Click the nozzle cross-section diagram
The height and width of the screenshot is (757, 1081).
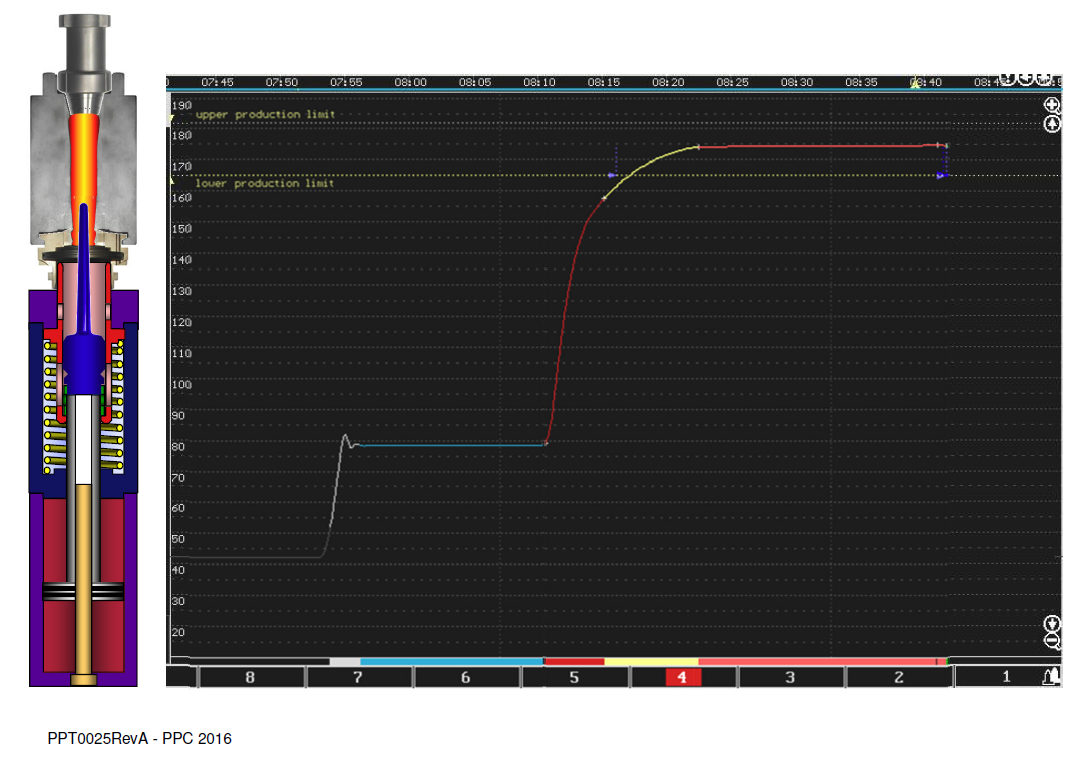pyautogui.click(x=83, y=350)
